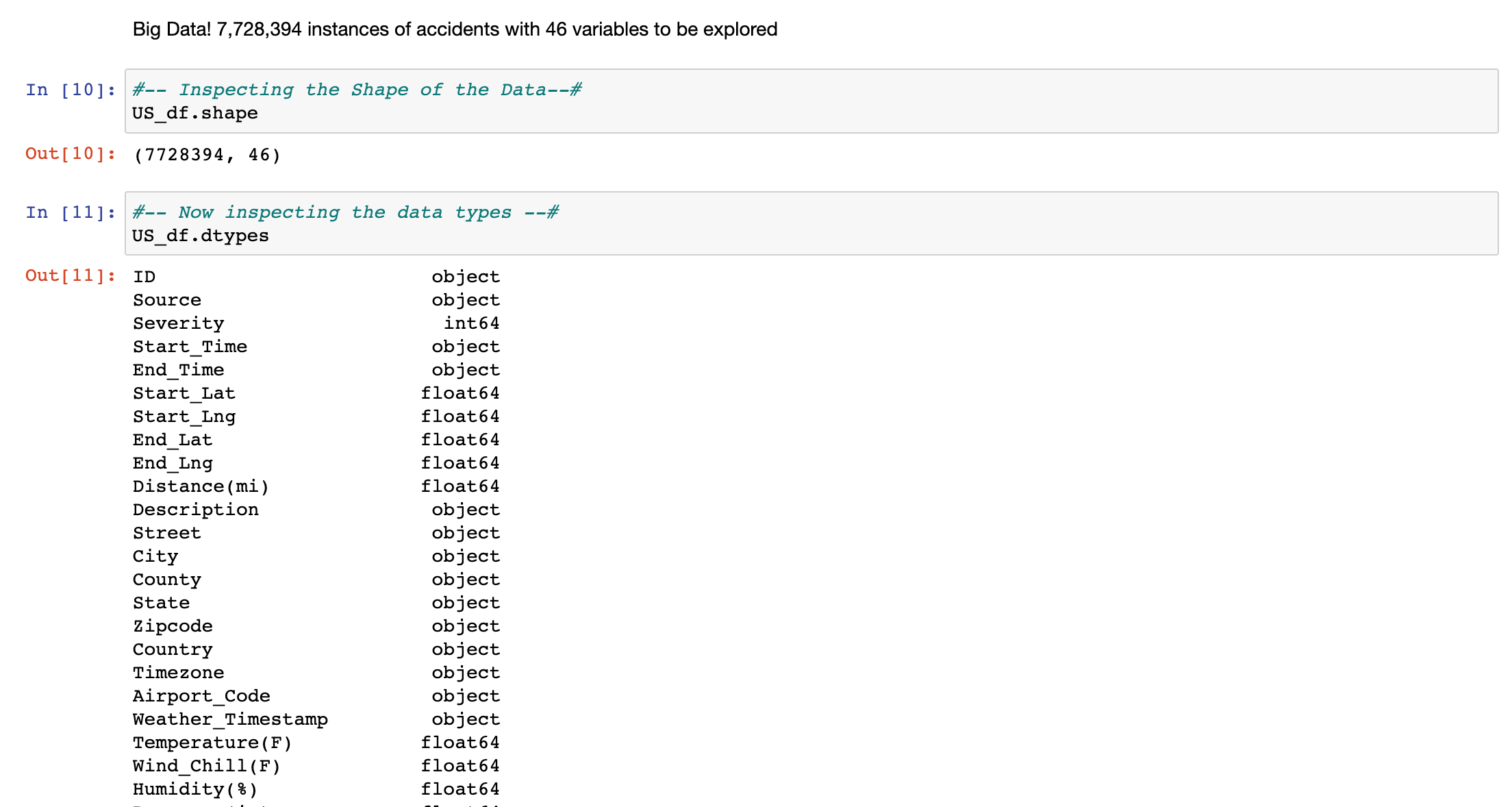Click the Severity row in dtypes output
This screenshot has width=1512, height=807.
pyautogui.click(x=178, y=323)
